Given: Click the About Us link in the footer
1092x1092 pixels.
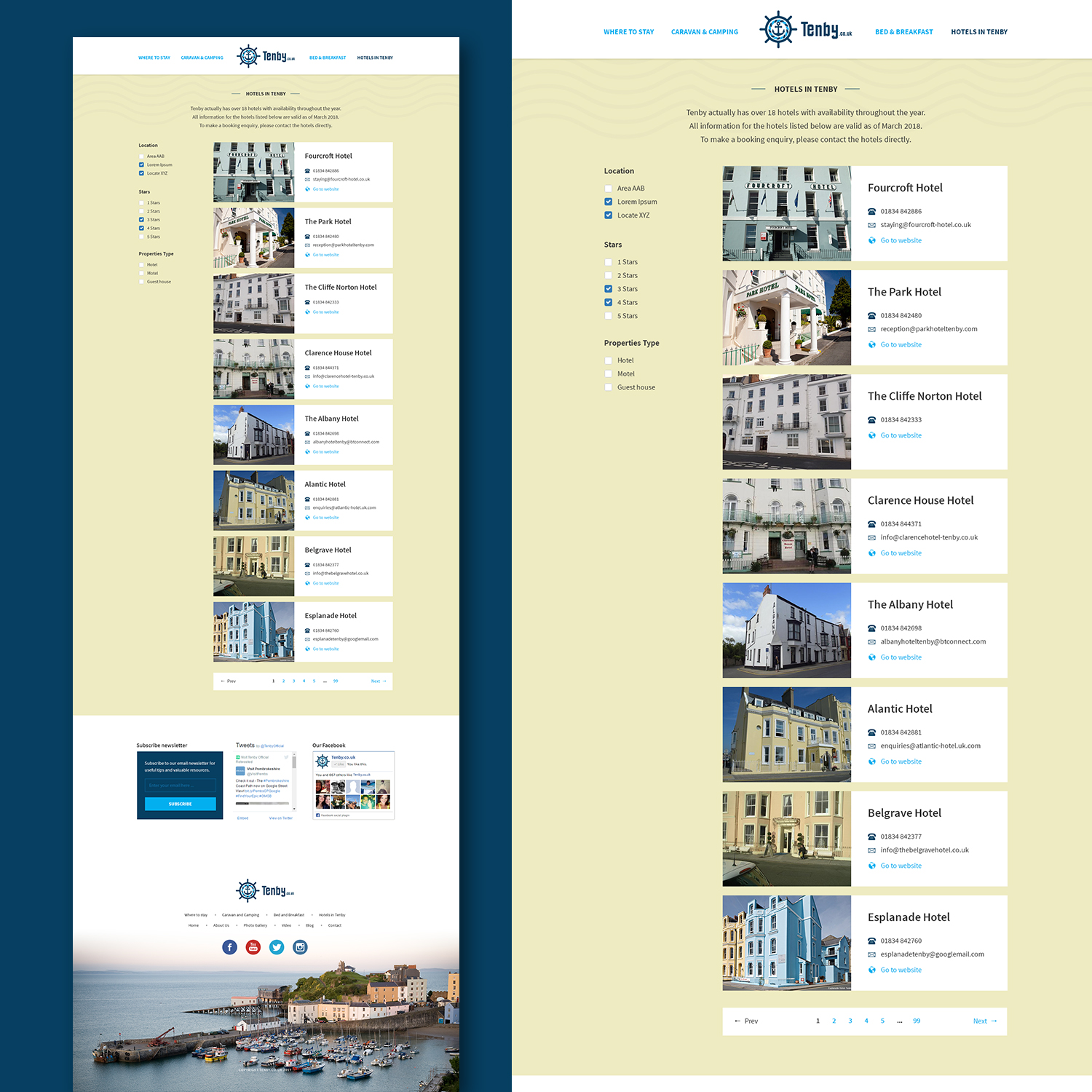Looking at the screenshot, I should (221, 926).
